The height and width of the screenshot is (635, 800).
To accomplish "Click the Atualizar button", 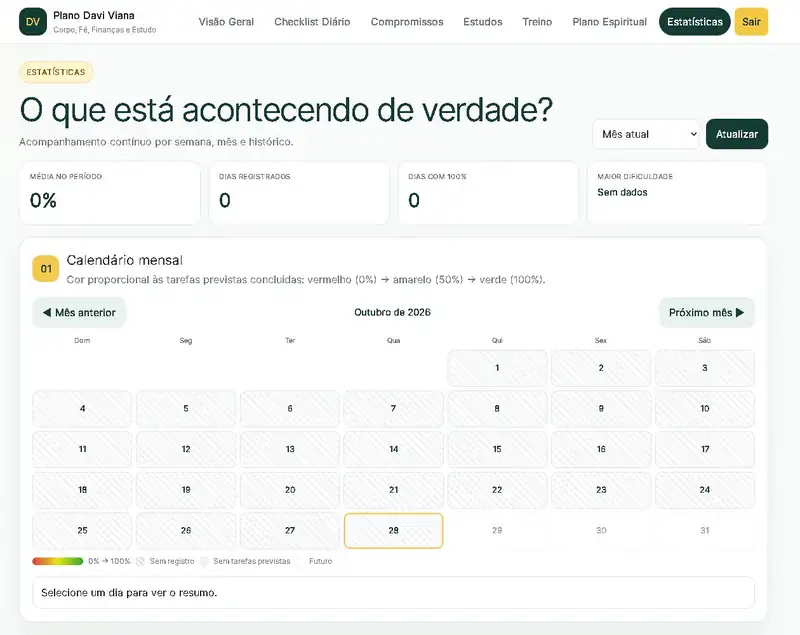I will pyautogui.click(x=737, y=134).
